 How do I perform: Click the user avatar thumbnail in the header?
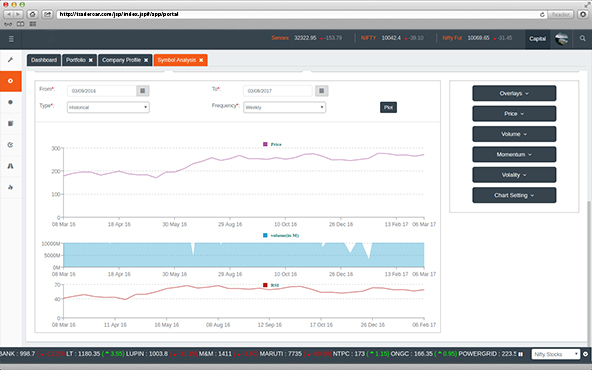[561, 39]
